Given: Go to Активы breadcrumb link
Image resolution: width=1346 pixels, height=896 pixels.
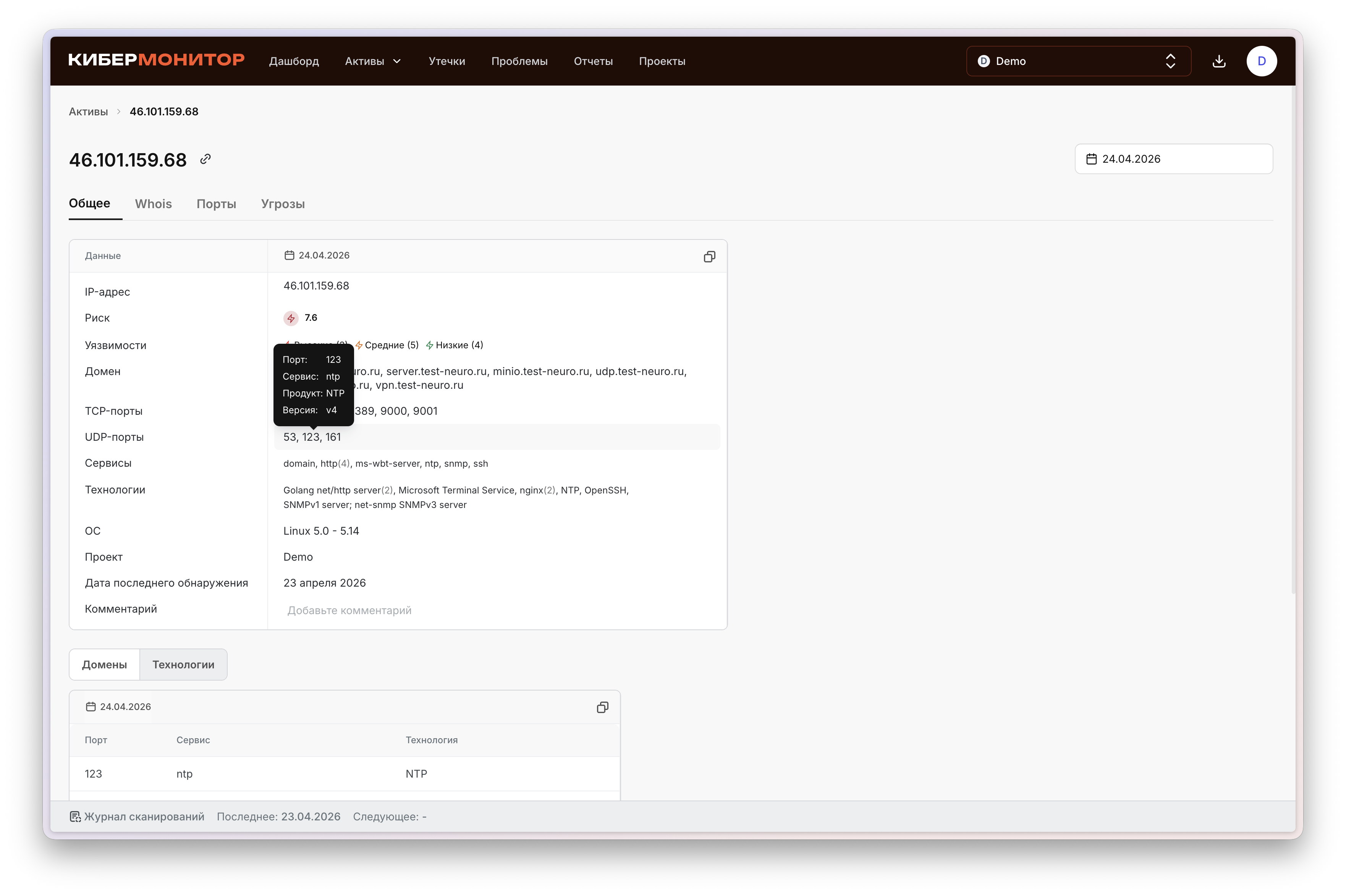Looking at the screenshot, I should (88, 112).
